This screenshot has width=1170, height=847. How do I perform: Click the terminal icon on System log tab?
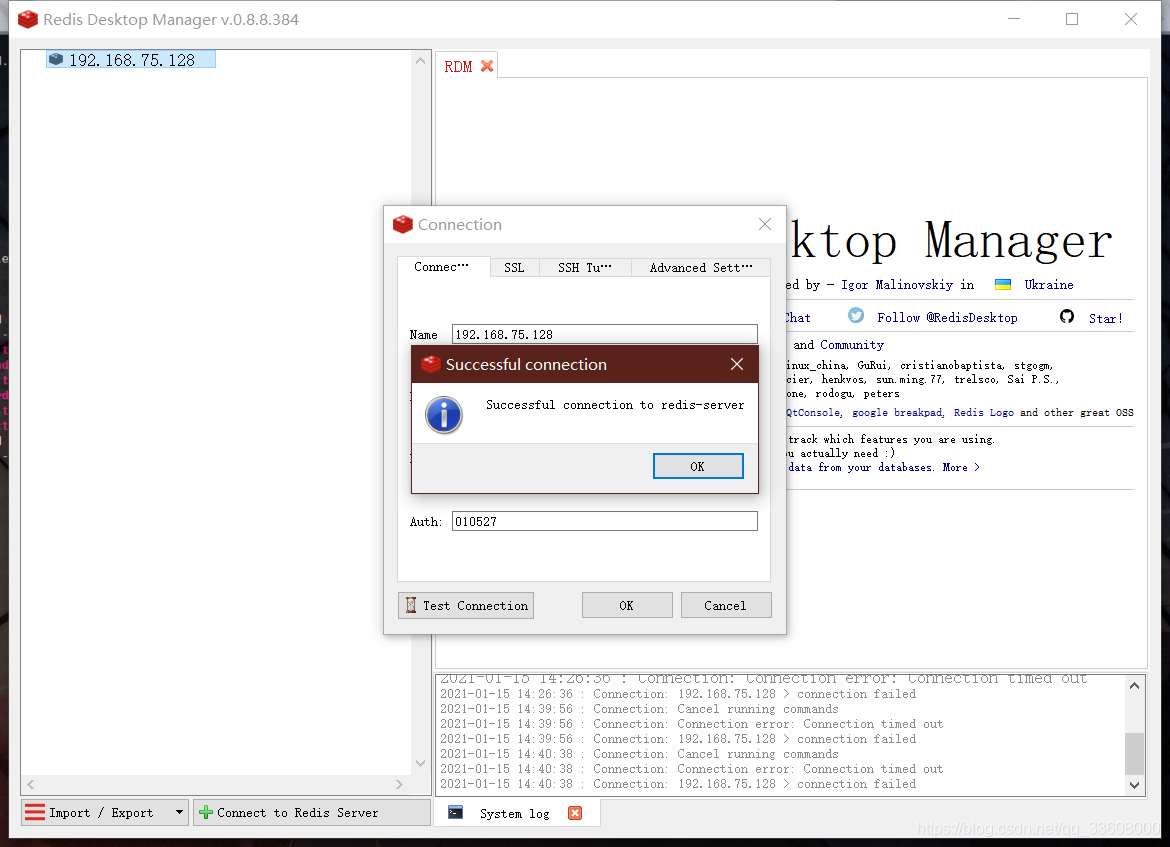[455, 813]
